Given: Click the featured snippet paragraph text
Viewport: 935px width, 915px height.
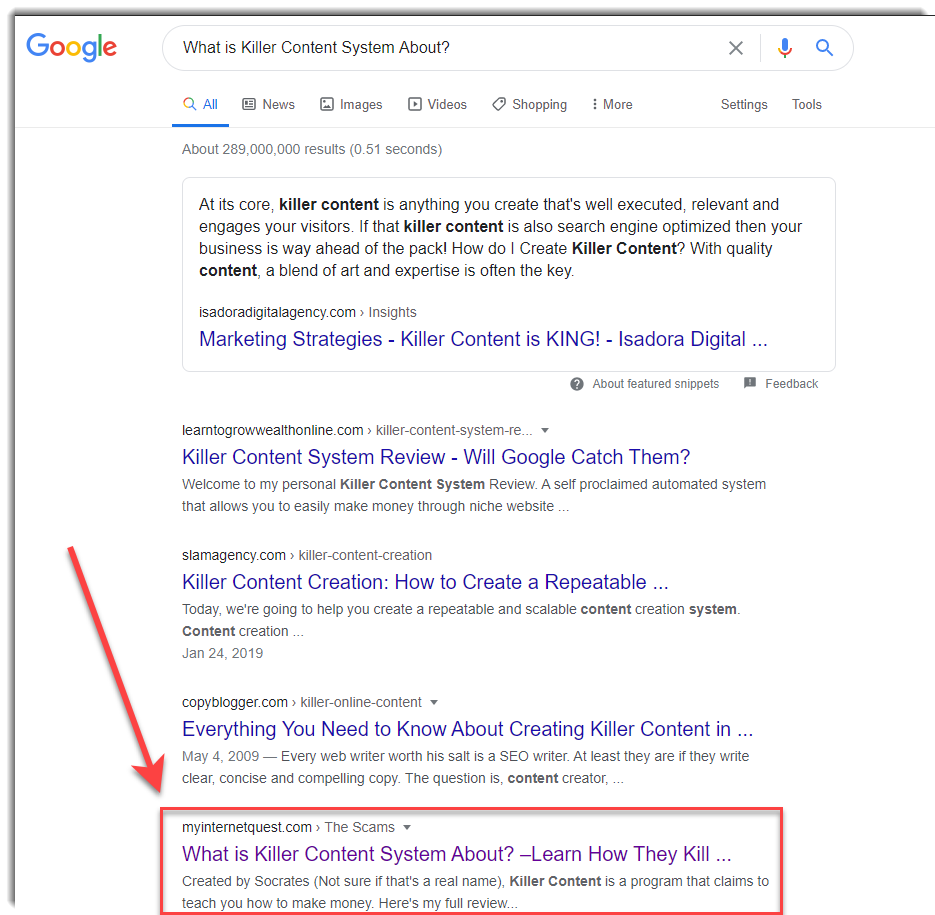Looking at the screenshot, I should click(x=500, y=237).
